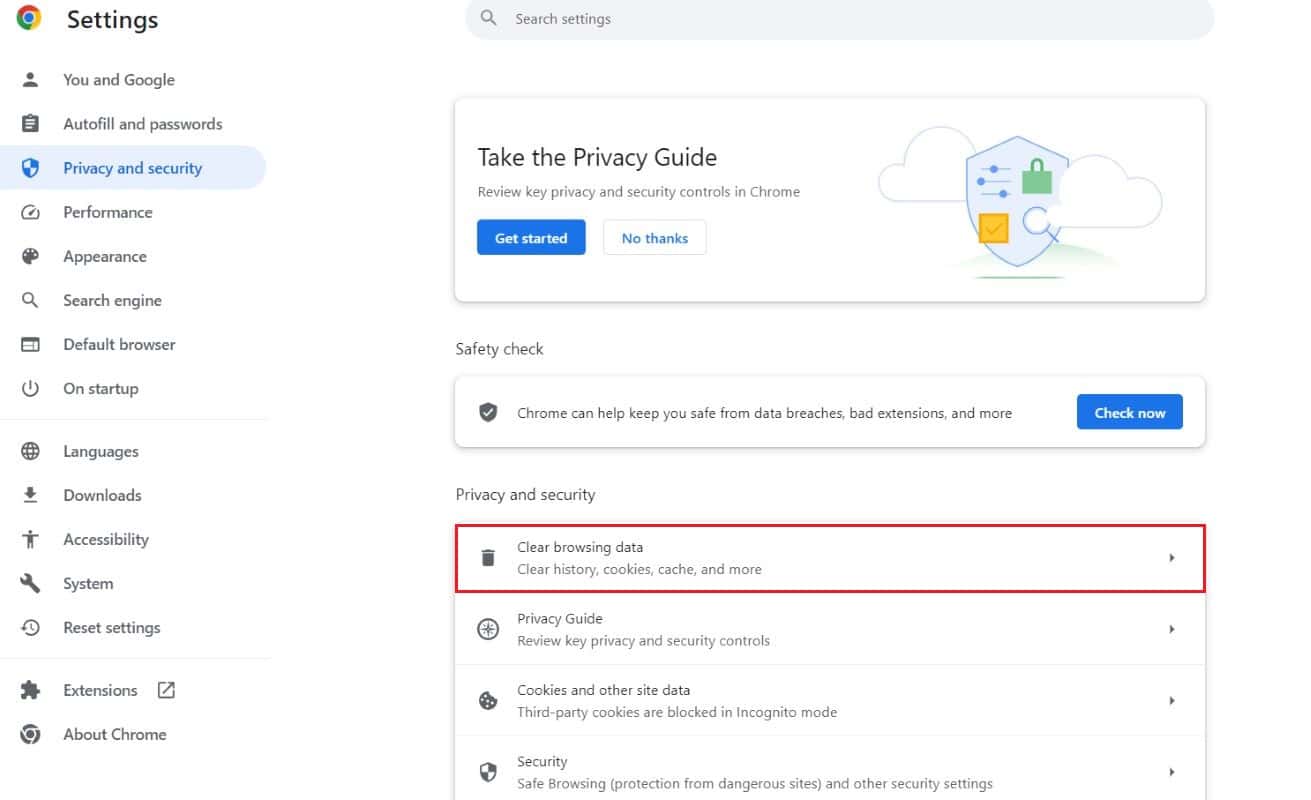Click the palette icon for Appearance
The height and width of the screenshot is (800, 1311).
coord(30,256)
